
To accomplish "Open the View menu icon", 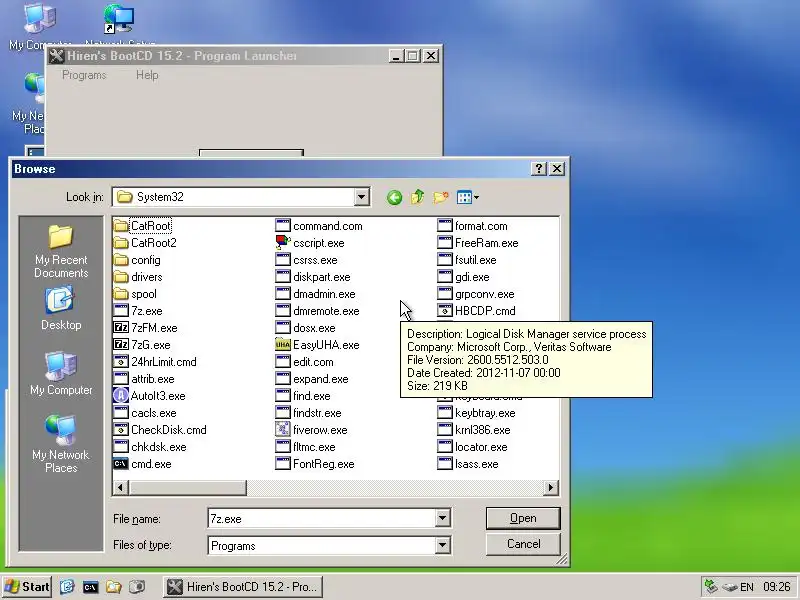I will (x=467, y=197).
